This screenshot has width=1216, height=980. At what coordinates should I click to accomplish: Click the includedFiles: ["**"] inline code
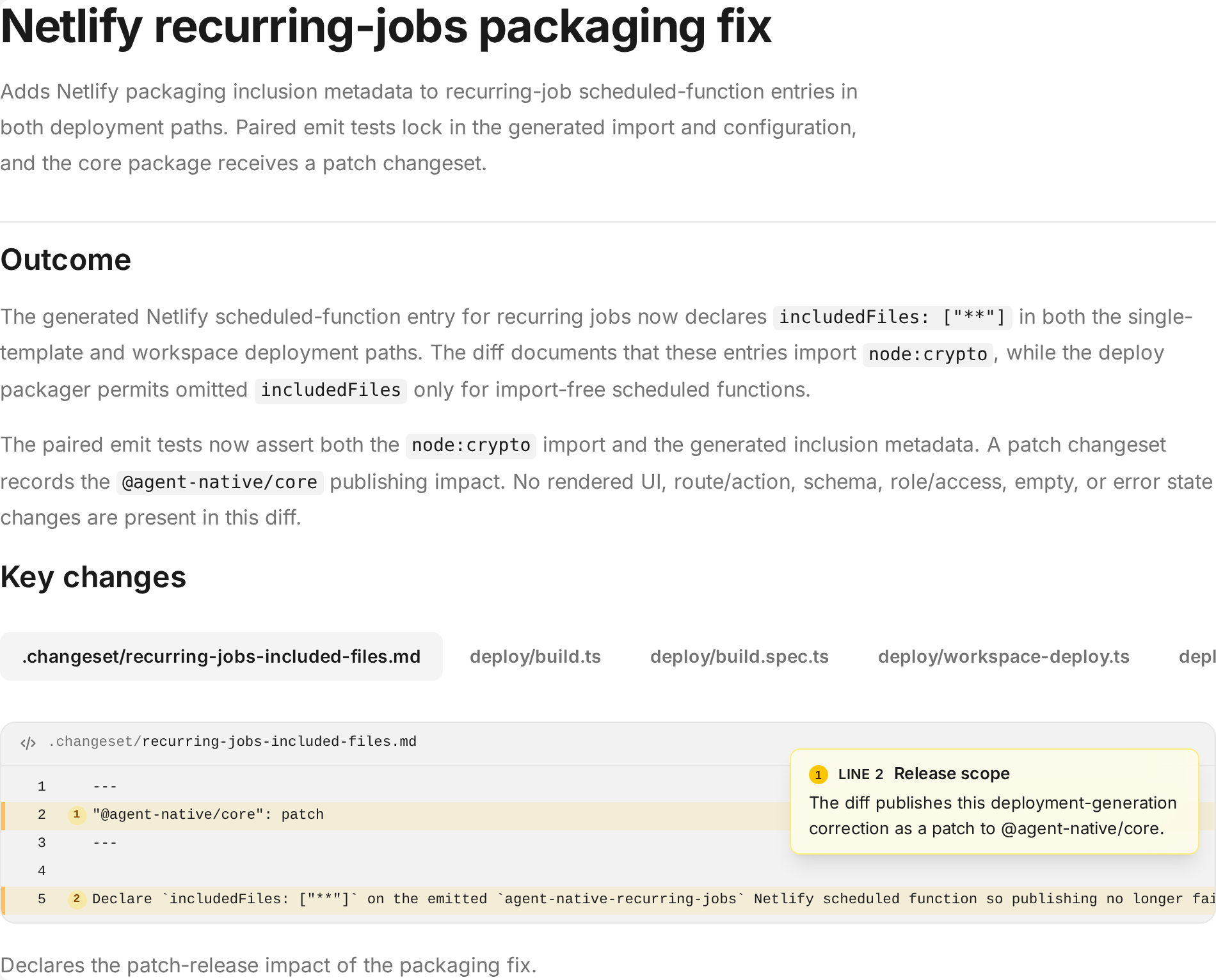[892, 317]
